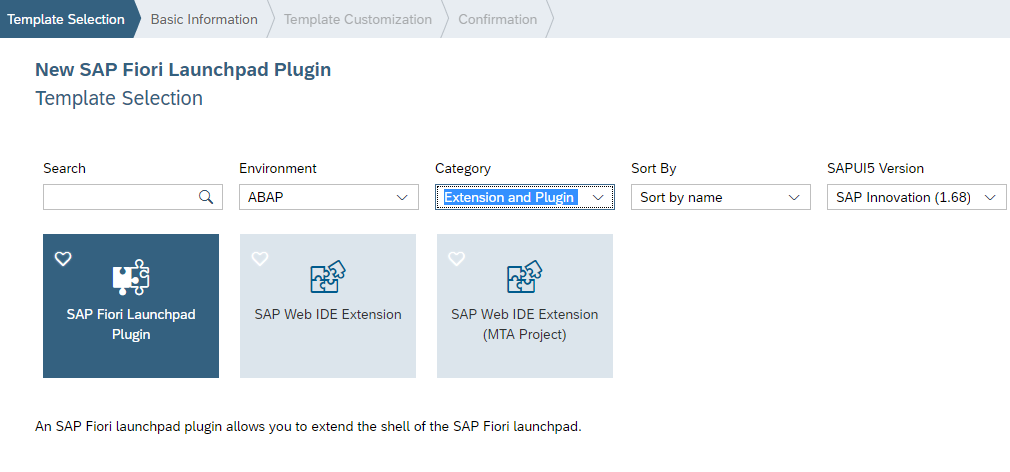This screenshot has height=472, width=1010.
Task: Go to the Template Customization wizard step
Action: [357, 19]
